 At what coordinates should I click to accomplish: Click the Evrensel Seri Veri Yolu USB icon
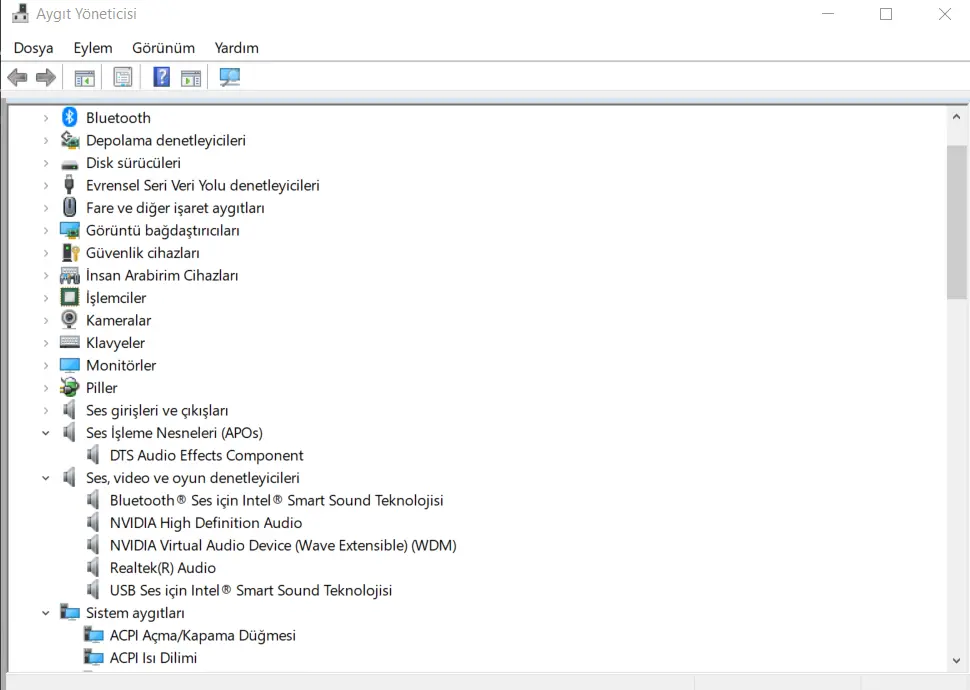[x=69, y=184]
